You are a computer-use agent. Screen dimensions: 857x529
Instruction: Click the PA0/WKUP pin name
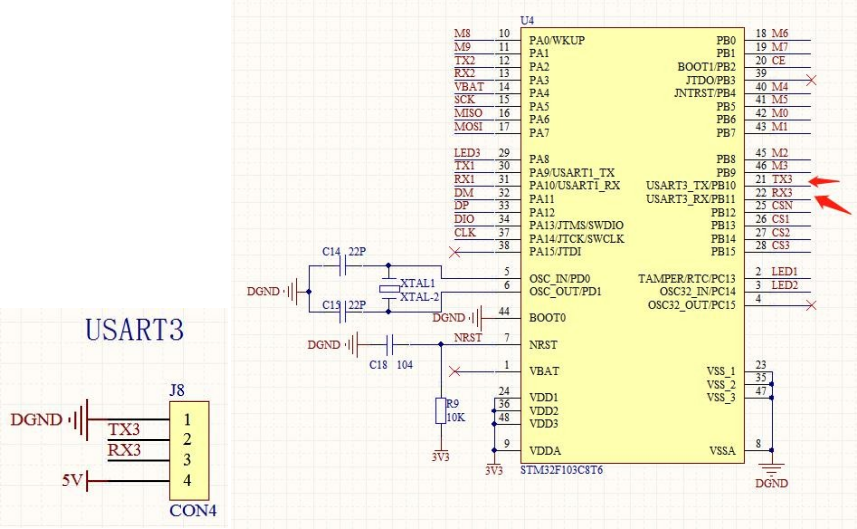pos(557,40)
